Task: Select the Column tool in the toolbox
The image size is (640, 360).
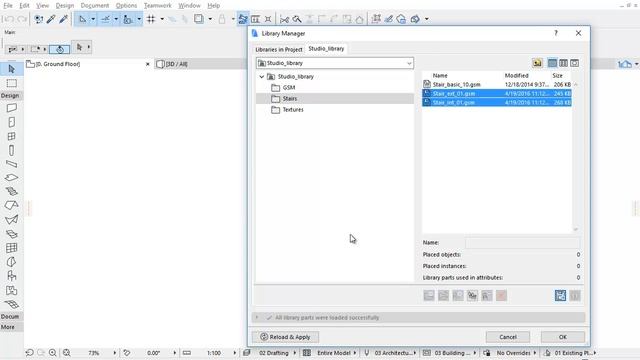Action: point(11,150)
